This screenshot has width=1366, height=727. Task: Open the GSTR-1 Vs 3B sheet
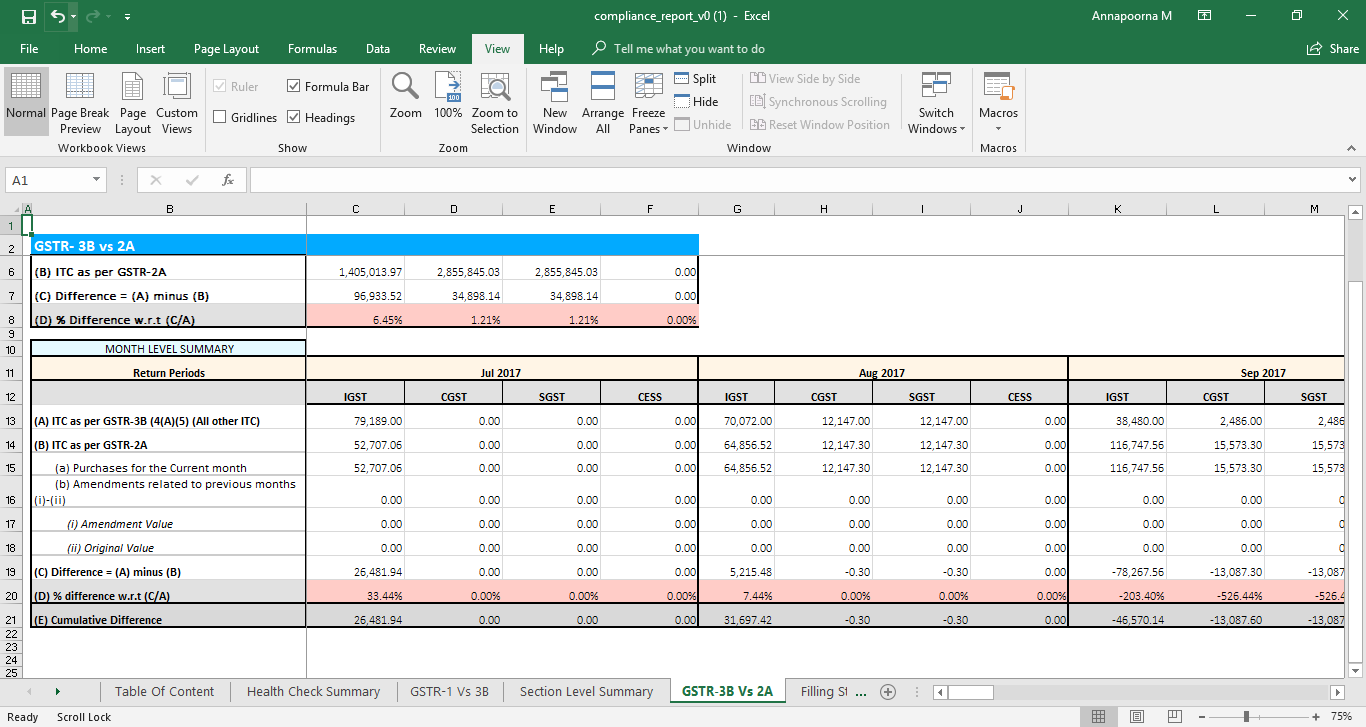pos(450,691)
